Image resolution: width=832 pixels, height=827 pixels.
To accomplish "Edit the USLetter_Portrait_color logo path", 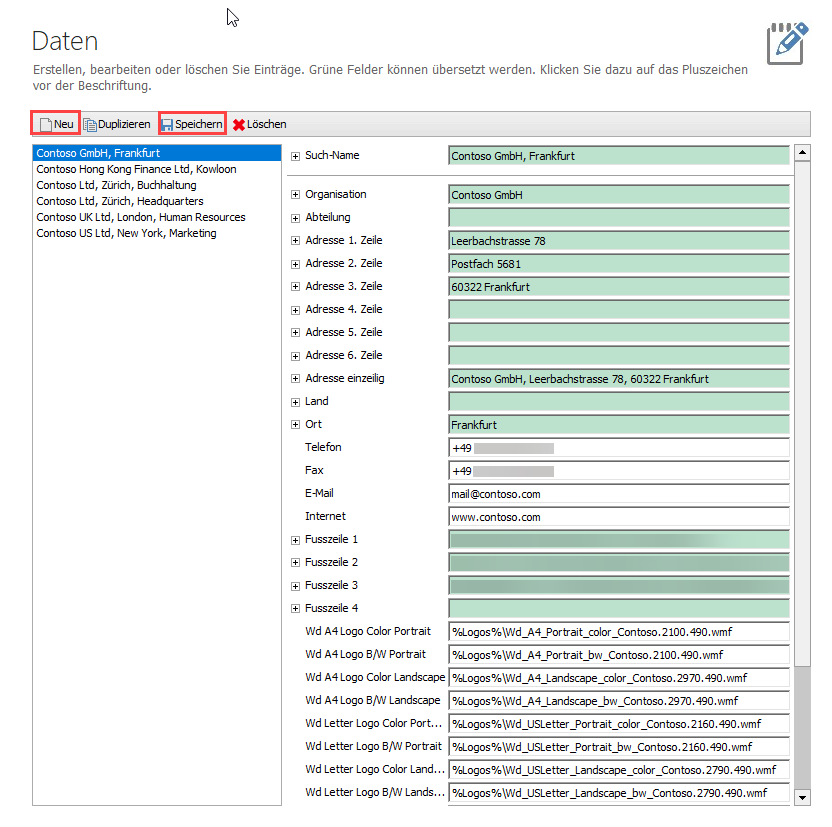I will pyautogui.click(x=619, y=724).
